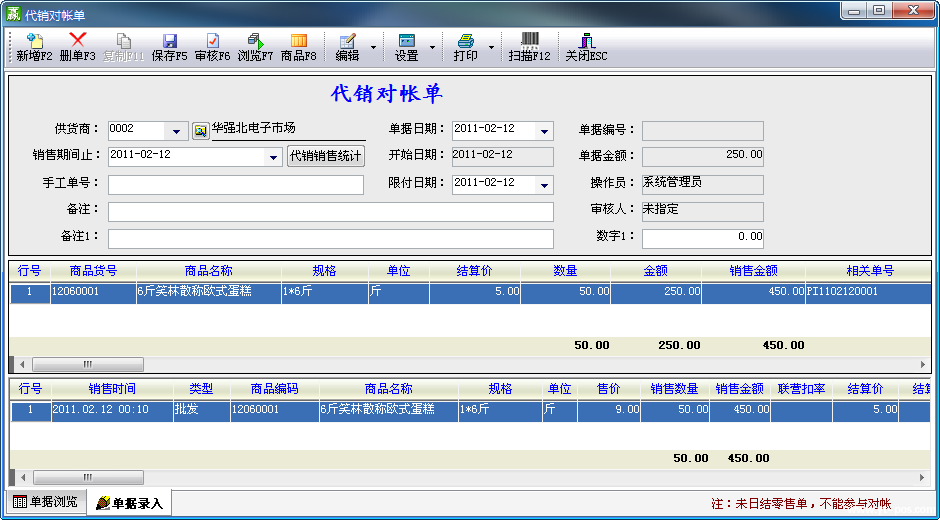Click the 备注 input field
This screenshot has width=940, height=520.
(331, 212)
